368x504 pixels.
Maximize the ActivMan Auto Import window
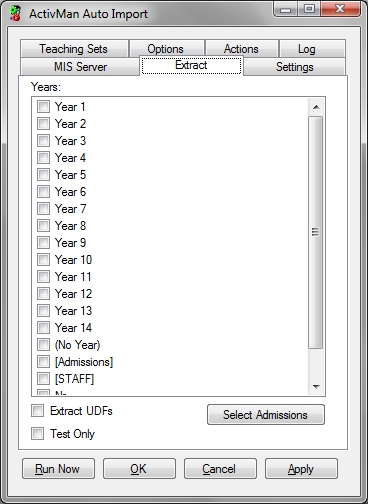tap(309, 9)
